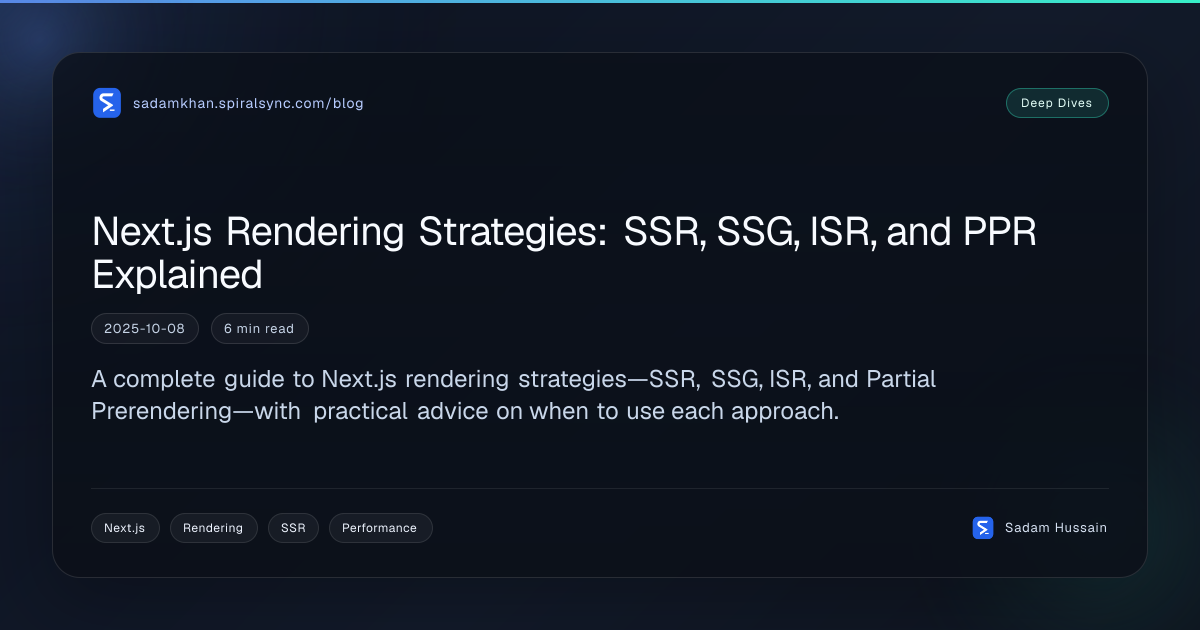Image resolution: width=1200 pixels, height=630 pixels.
Task: Select the Deep Dives category badge
Action: coord(1057,103)
